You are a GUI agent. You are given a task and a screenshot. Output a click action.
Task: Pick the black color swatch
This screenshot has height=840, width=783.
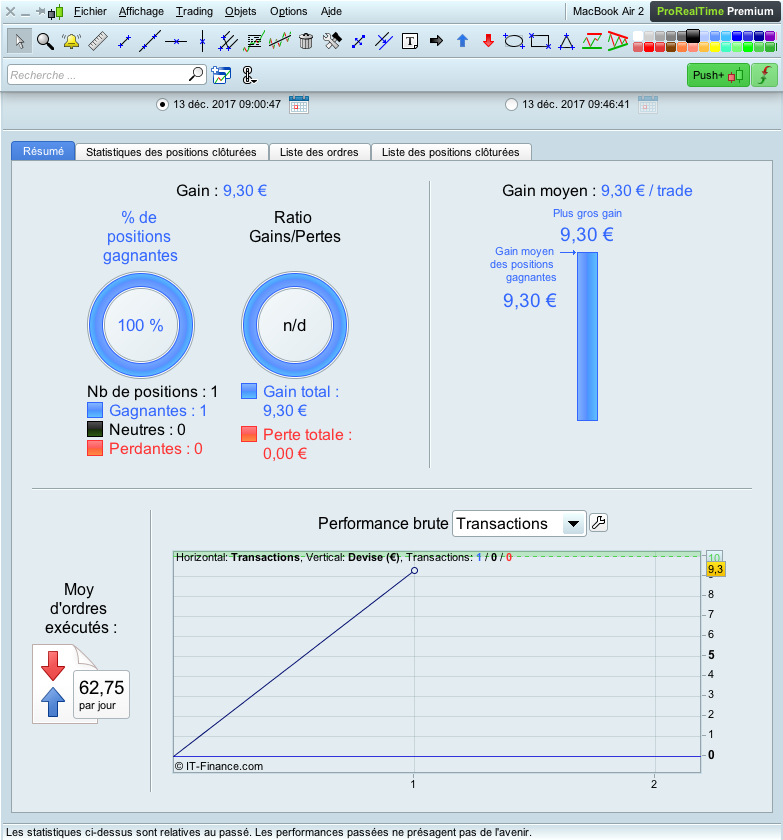(693, 36)
